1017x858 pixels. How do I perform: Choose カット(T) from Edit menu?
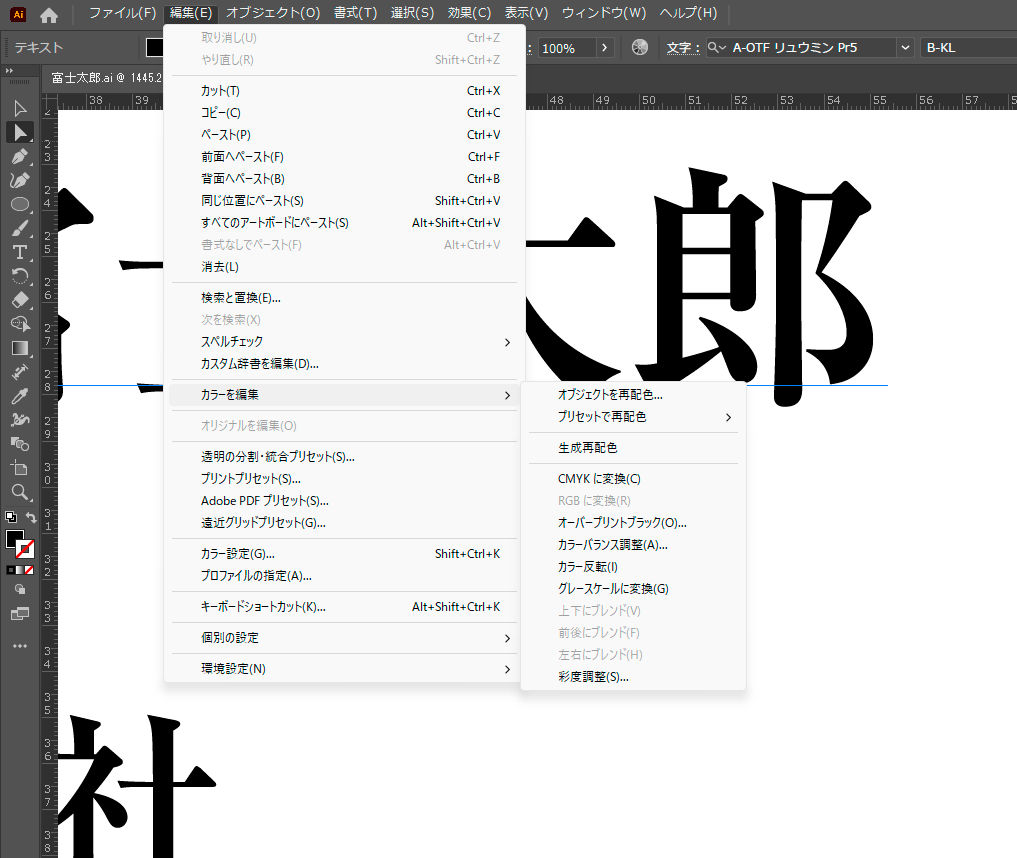coord(344,91)
